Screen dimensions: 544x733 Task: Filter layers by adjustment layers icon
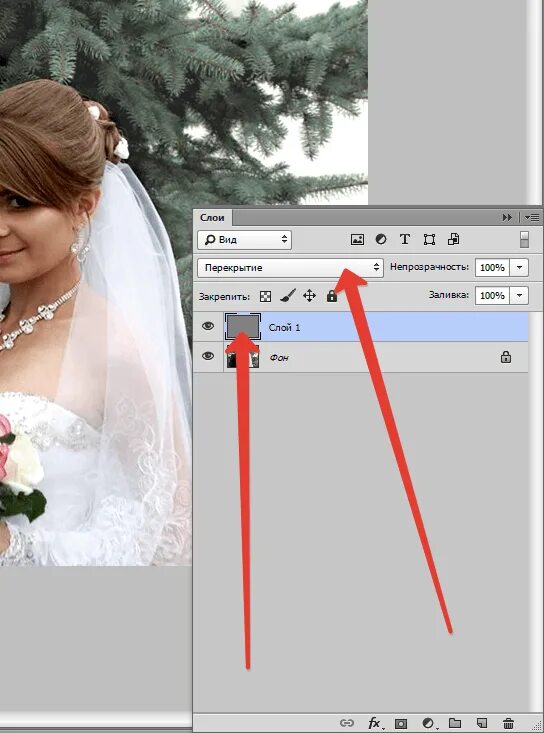381,239
